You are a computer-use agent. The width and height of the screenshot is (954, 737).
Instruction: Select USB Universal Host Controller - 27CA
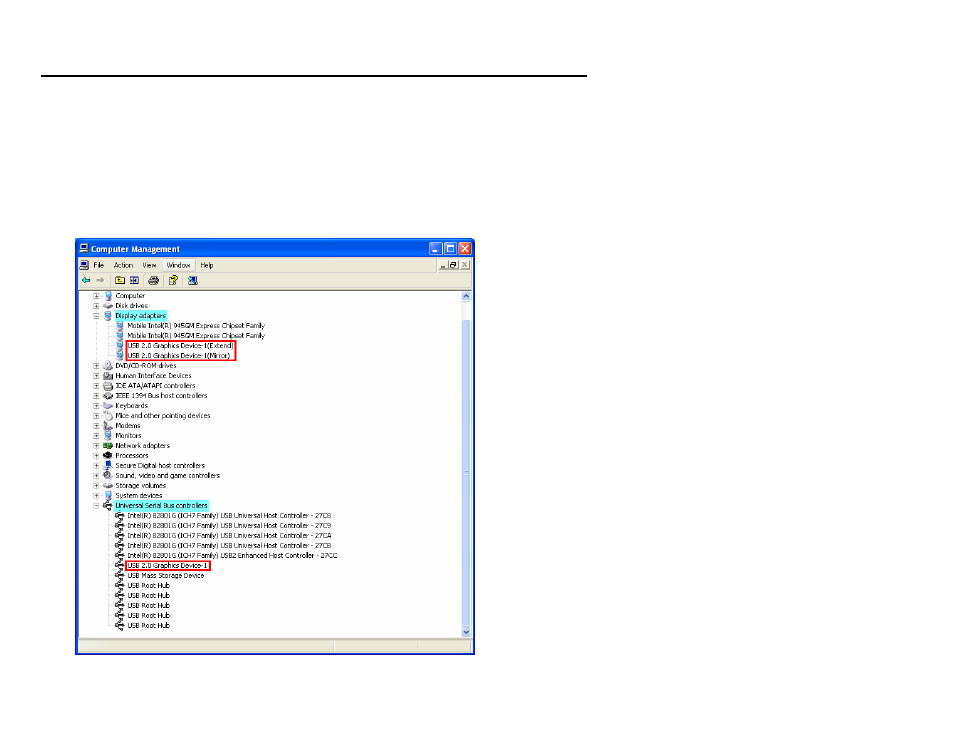pyautogui.click(x=229, y=536)
